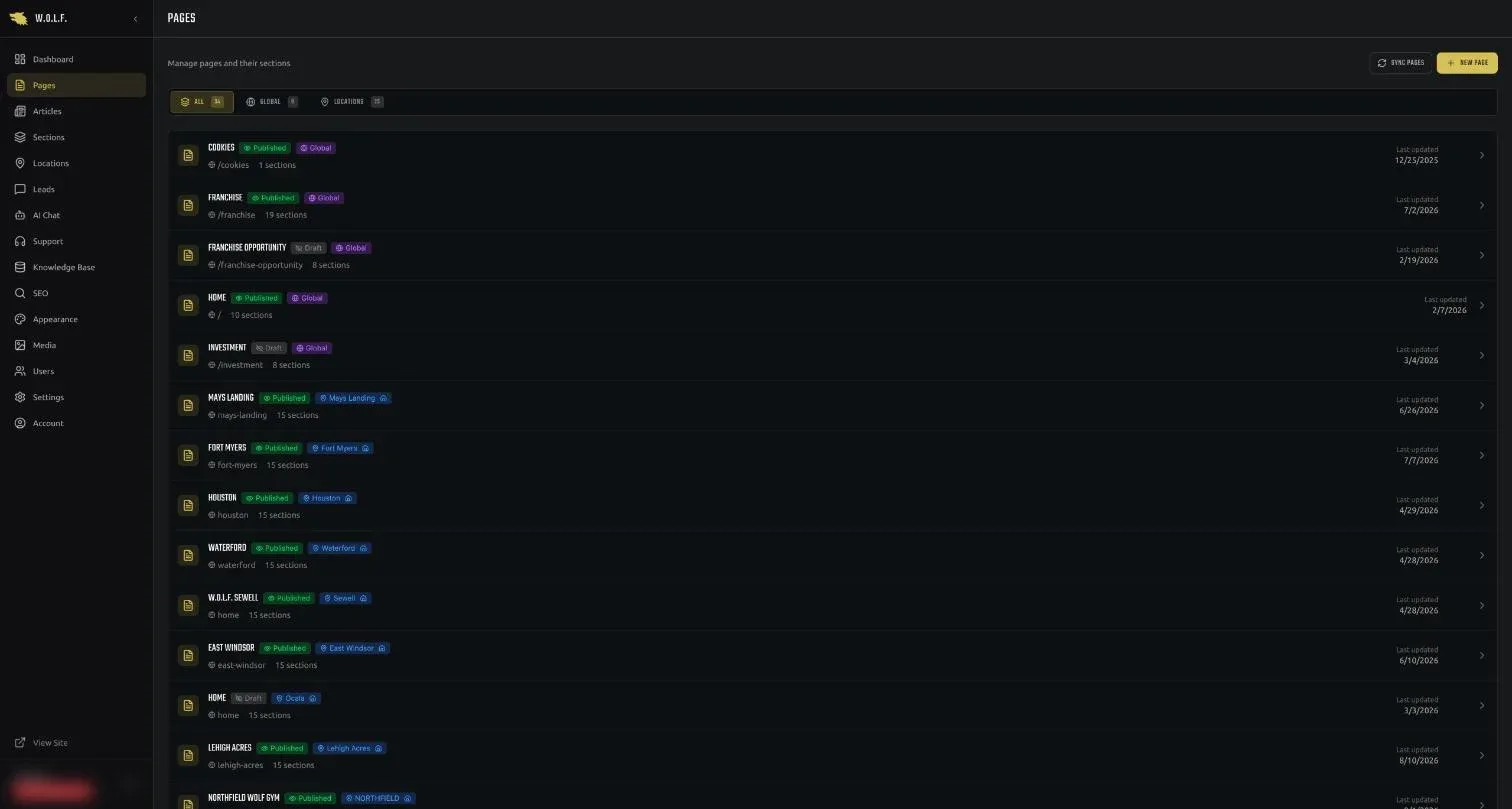Click the Settings gear icon
The width and height of the screenshot is (1512, 809).
coord(20,397)
